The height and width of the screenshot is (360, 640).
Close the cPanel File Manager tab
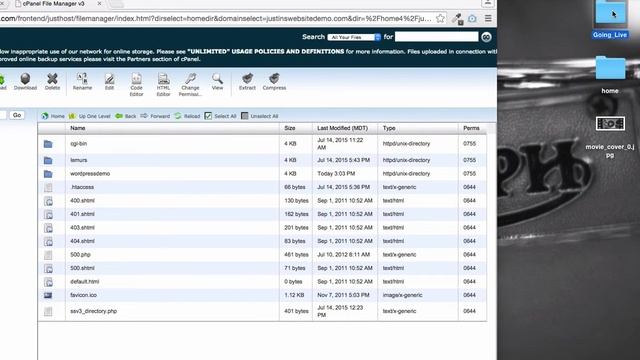[99, 4]
